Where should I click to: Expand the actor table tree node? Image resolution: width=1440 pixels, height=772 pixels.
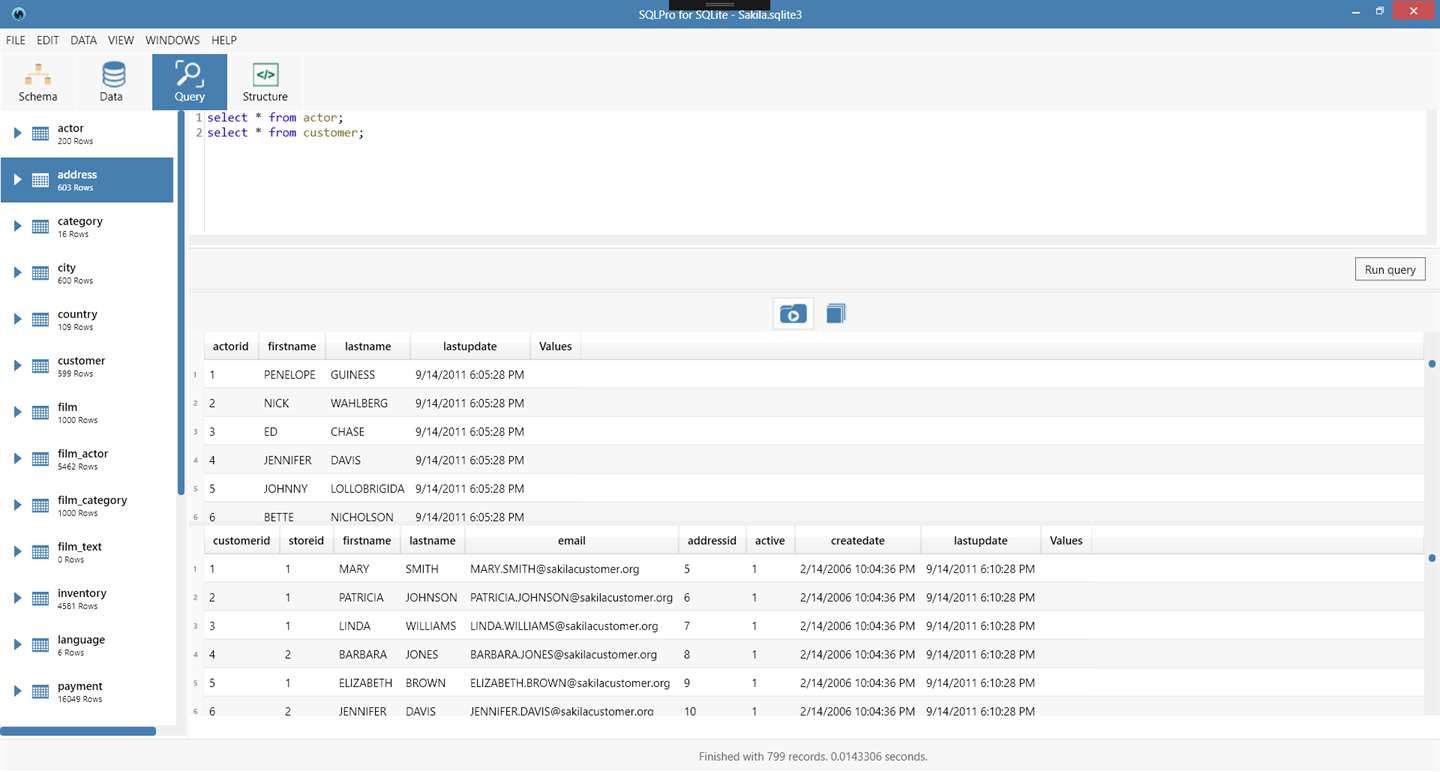pos(17,133)
